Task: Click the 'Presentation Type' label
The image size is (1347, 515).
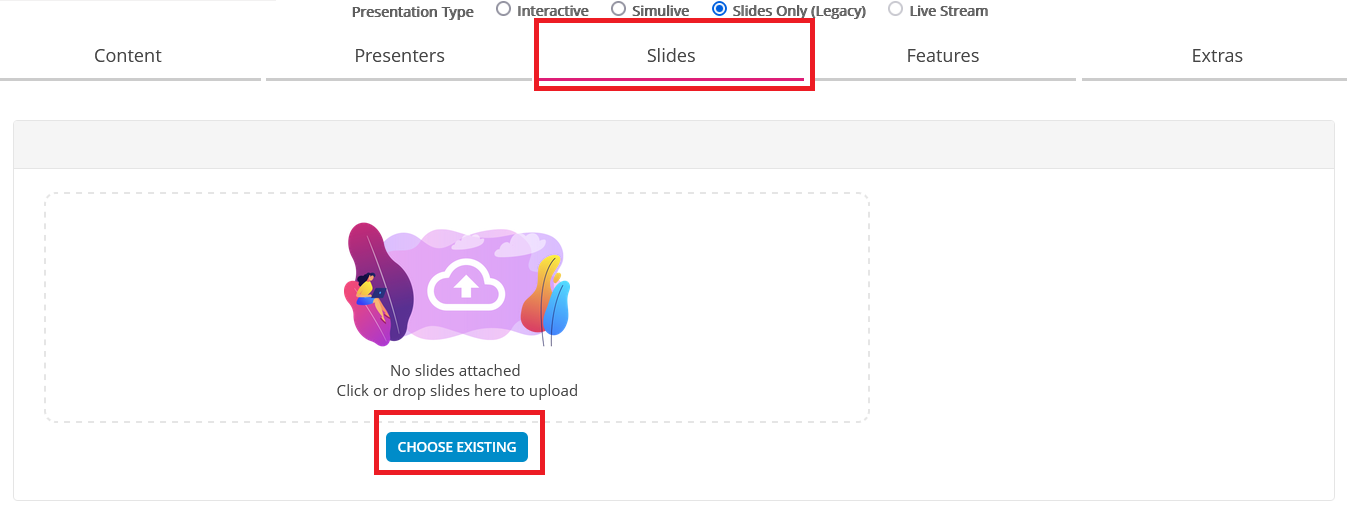Action: point(413,12)
